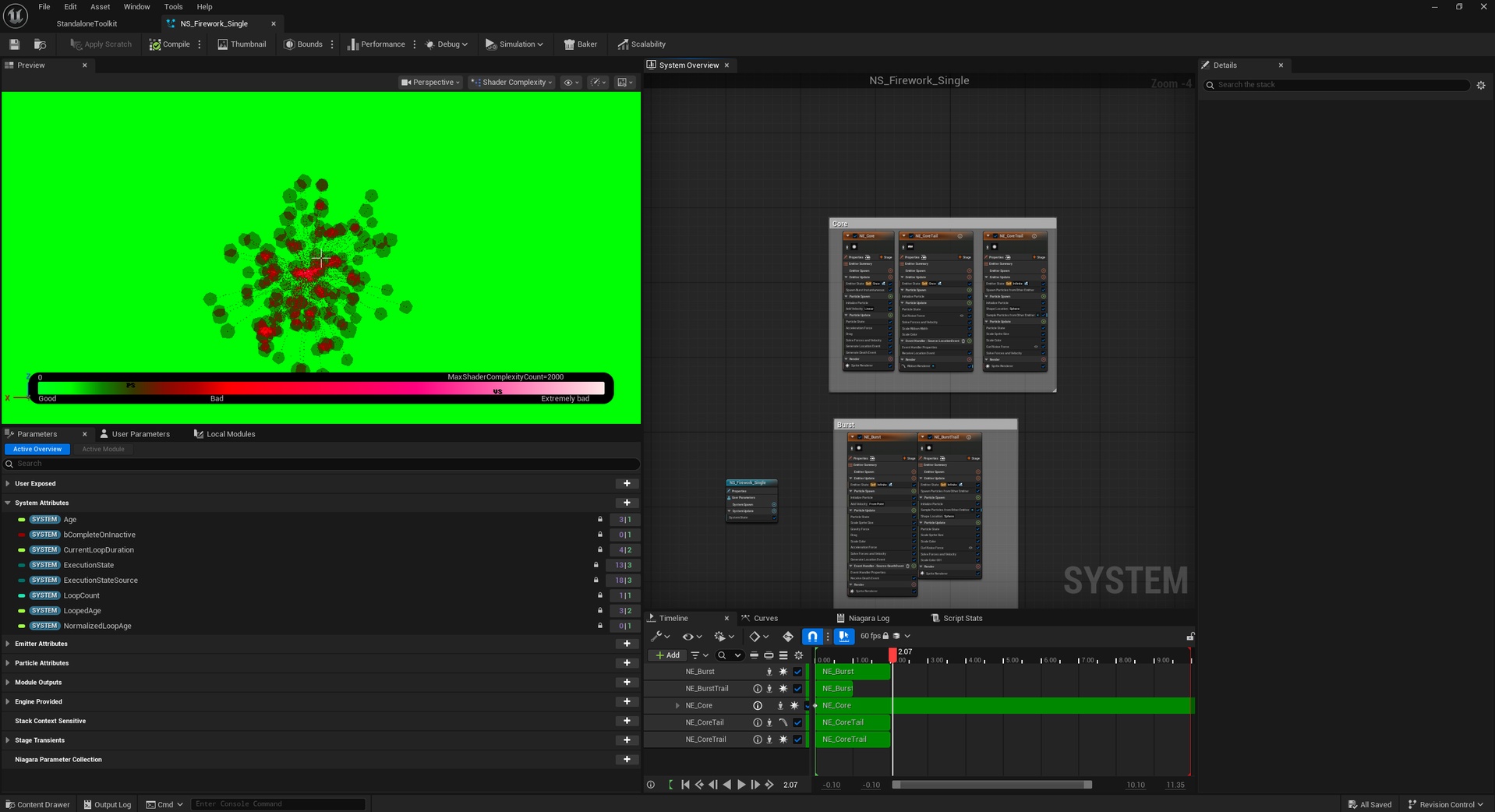The height and width of the screenshot is (812, 1495).
Task: Toggle timeline snapping magnet
Action: pyautogui.click(x=812, y=637)
